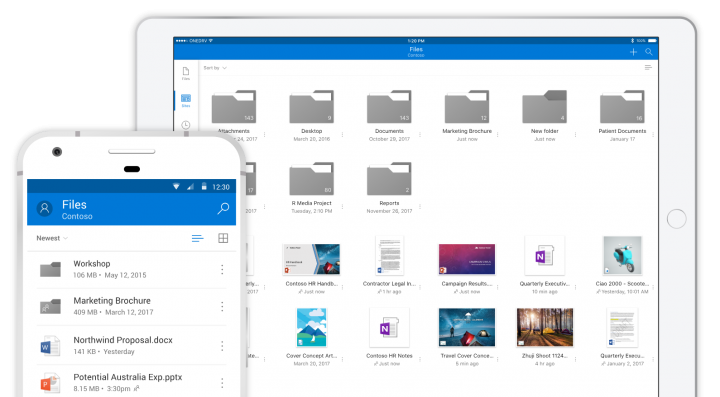The height and width of the screenshot is (397, 720).
Task: Open more options for Patient Documents folder
Action: tap(653, 135)
